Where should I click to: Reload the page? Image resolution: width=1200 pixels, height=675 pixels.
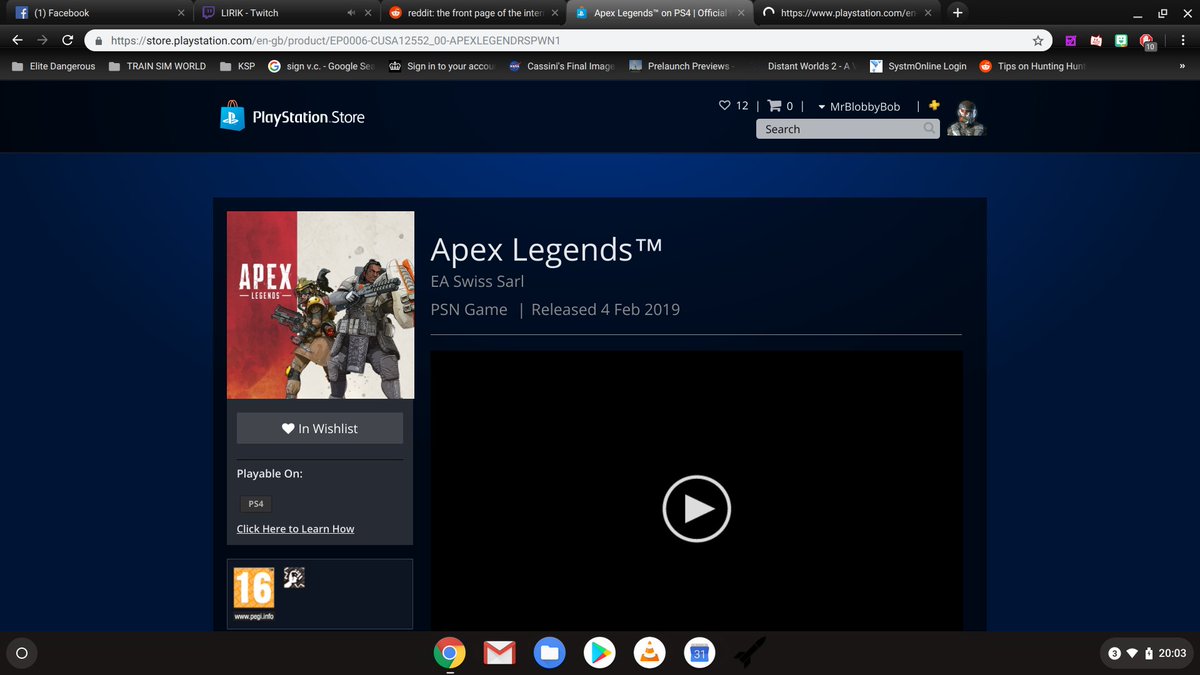pos(67,40)
